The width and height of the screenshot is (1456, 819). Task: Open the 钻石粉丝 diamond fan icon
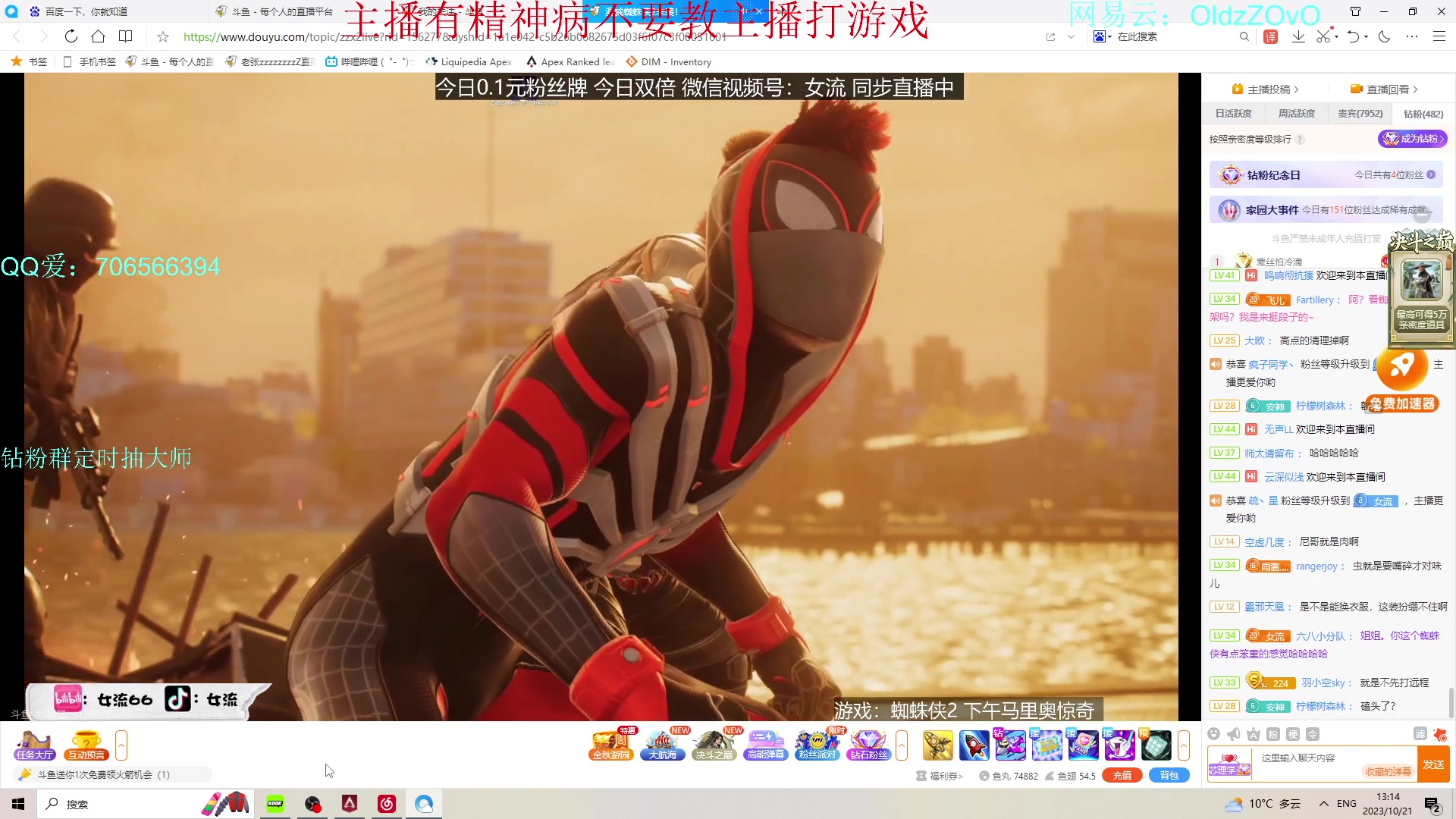(869, 745)
